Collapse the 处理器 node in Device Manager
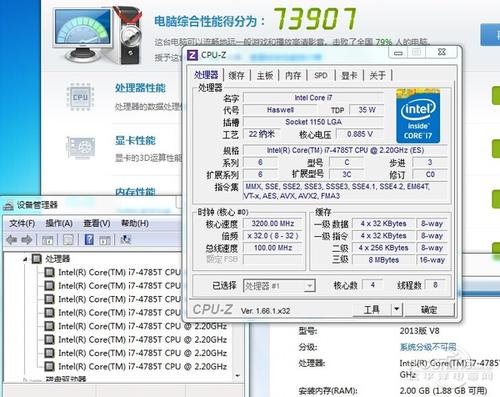The width and height of the screenshot is (500, 397). coord(25,259)
